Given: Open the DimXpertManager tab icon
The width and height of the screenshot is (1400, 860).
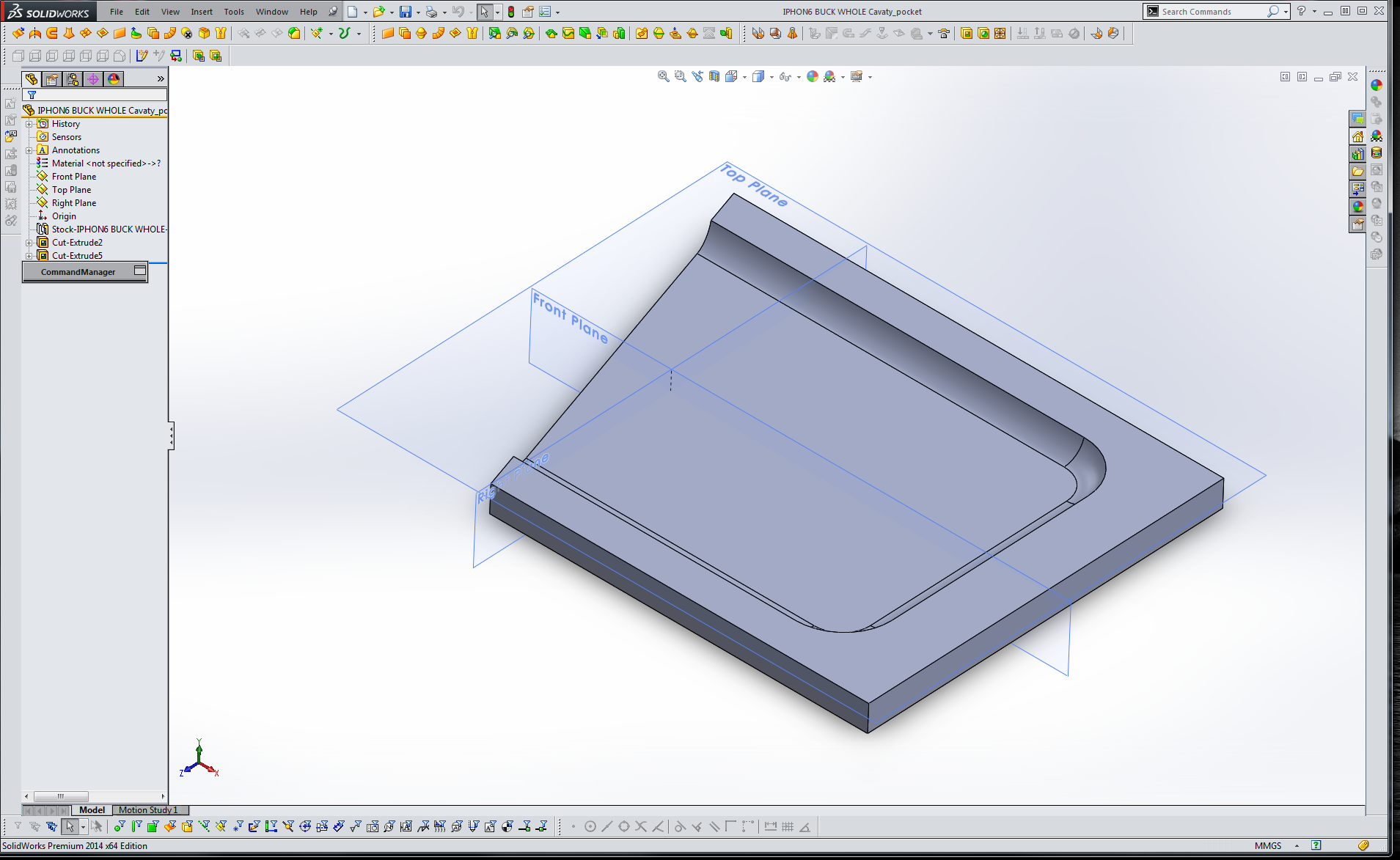Looking at the screenshot, I should (93, 79).
